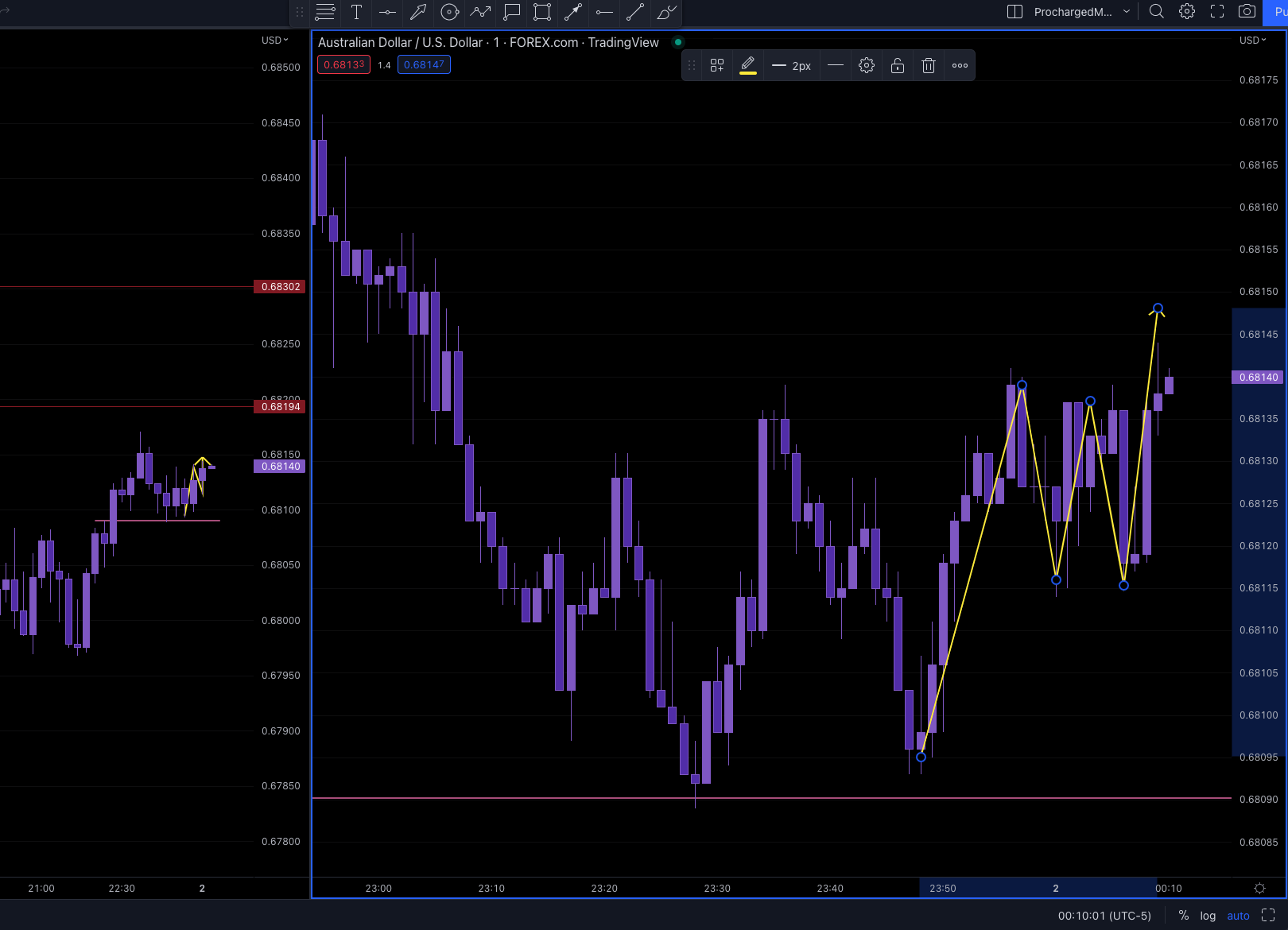Click the red sell price 0.68133 button
This screenshot has height=930, width=1288.
pyautogui.click(x=344, y=65)
